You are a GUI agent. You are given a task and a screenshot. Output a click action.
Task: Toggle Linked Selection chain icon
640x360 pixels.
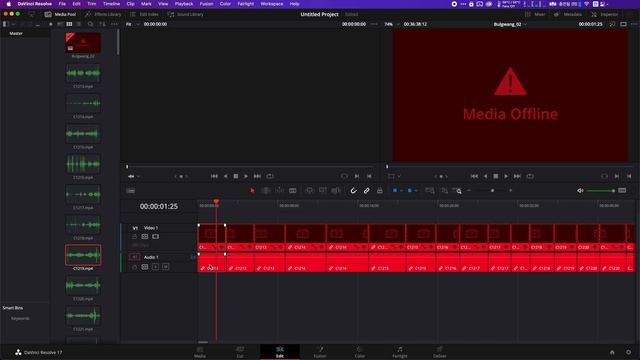[x=367, y=191]
